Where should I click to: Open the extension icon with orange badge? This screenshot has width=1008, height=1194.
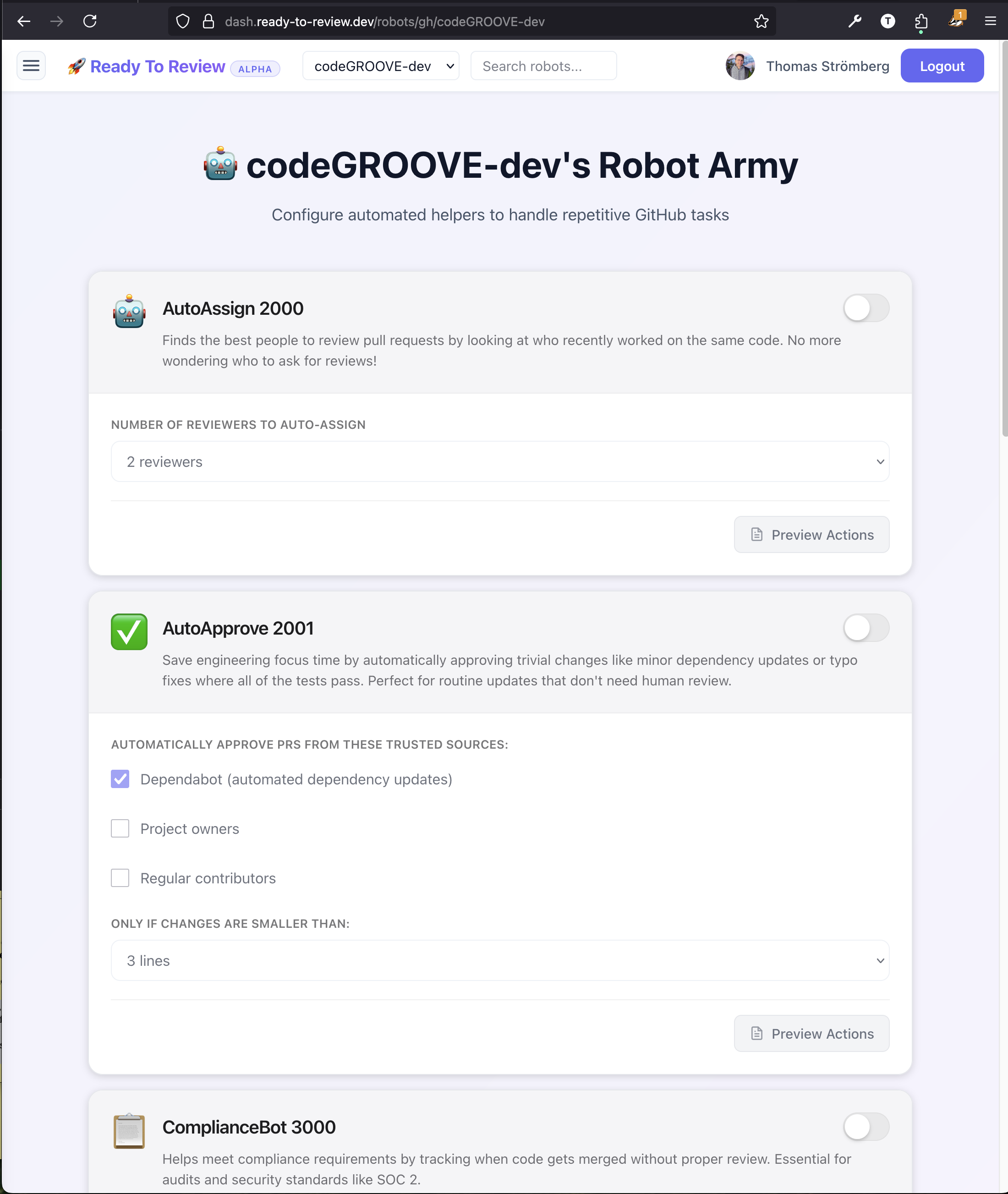(956, 20)
